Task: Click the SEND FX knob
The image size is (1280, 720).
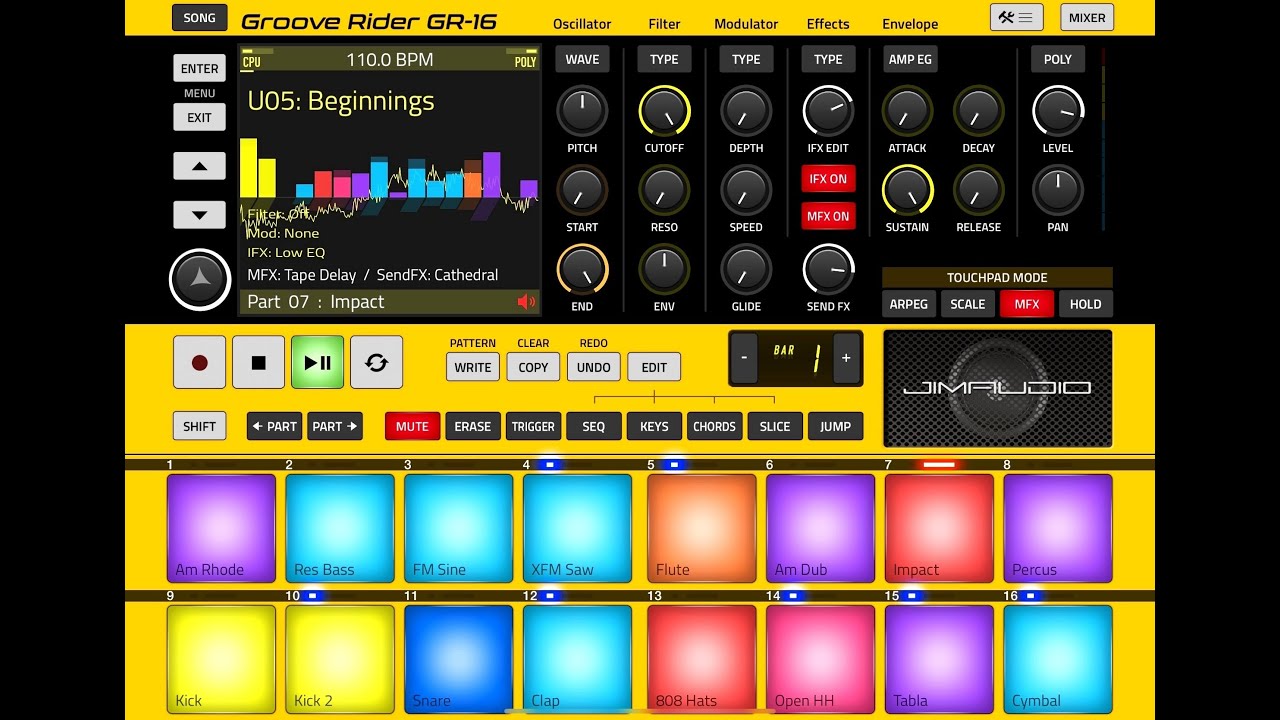Action: pyautogui.click(x=828, y=269)
